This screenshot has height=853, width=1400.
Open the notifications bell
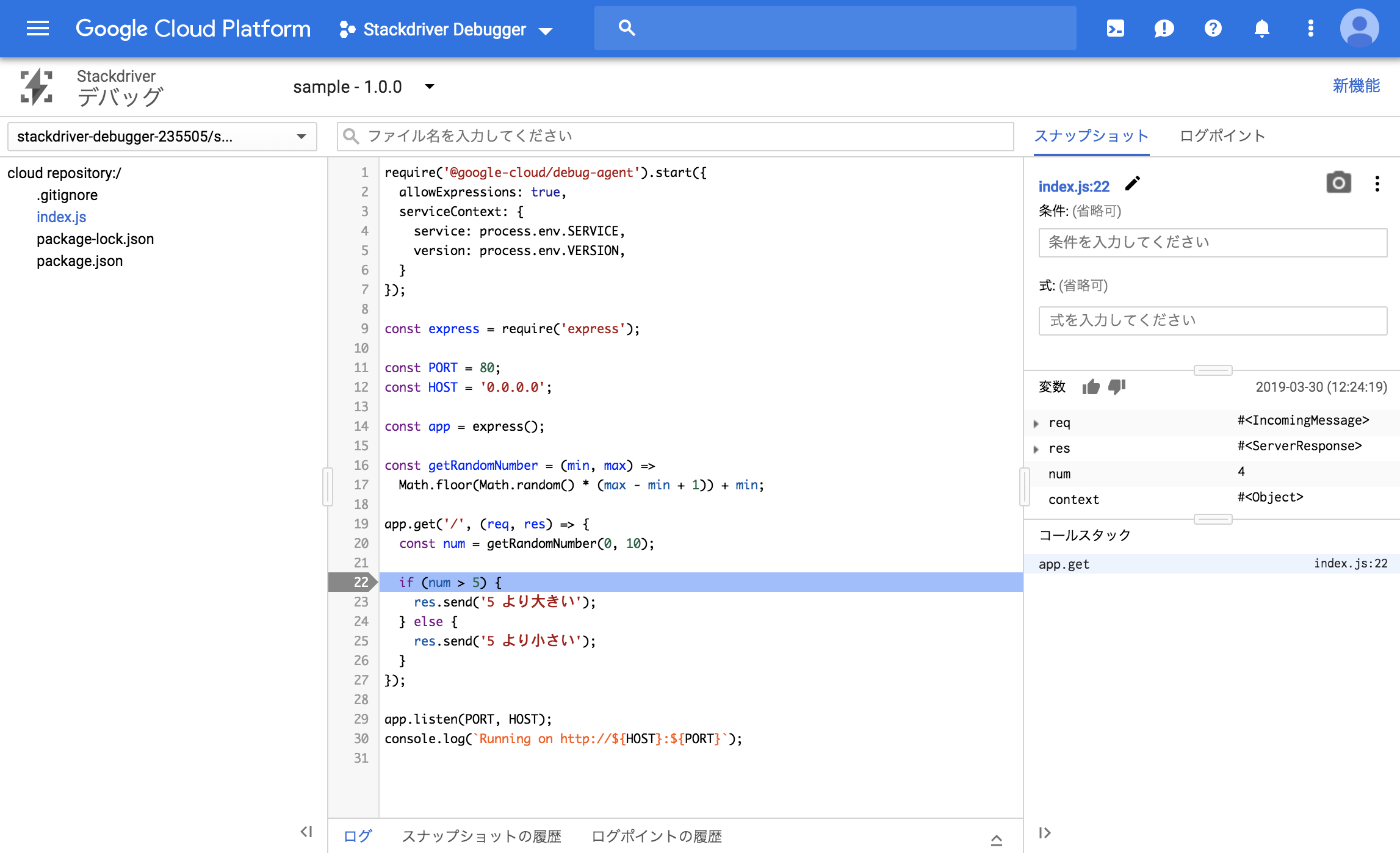(1261, 28)
